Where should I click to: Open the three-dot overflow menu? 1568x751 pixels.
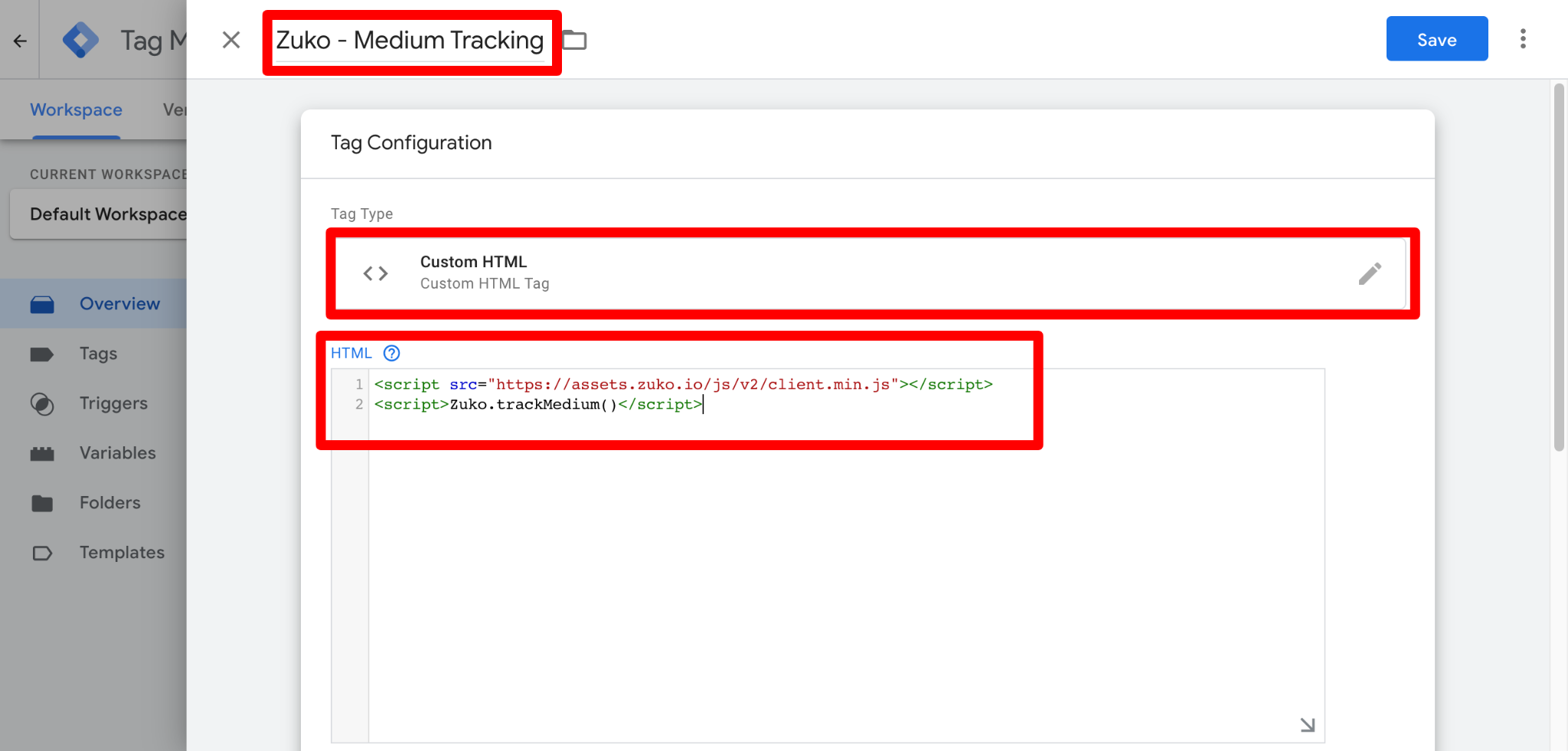point(1524,38)
